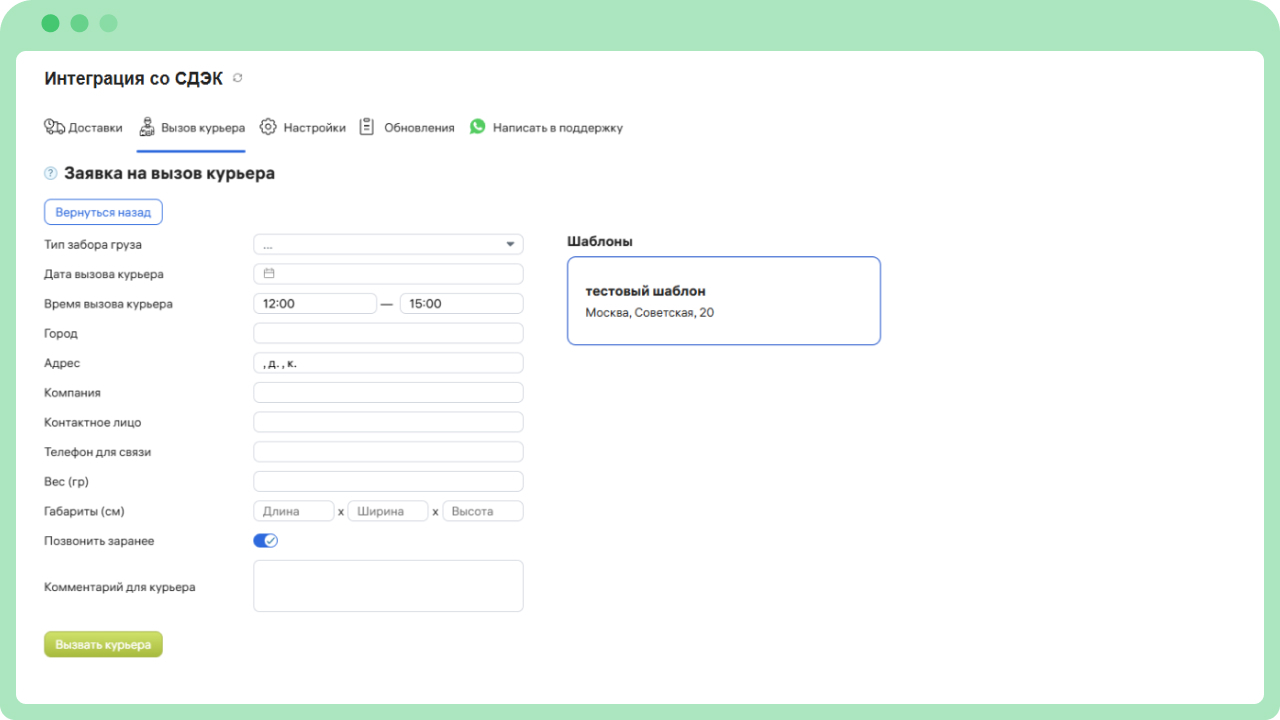
Task: Focus the Адрес input field
Action: point(388,363)
